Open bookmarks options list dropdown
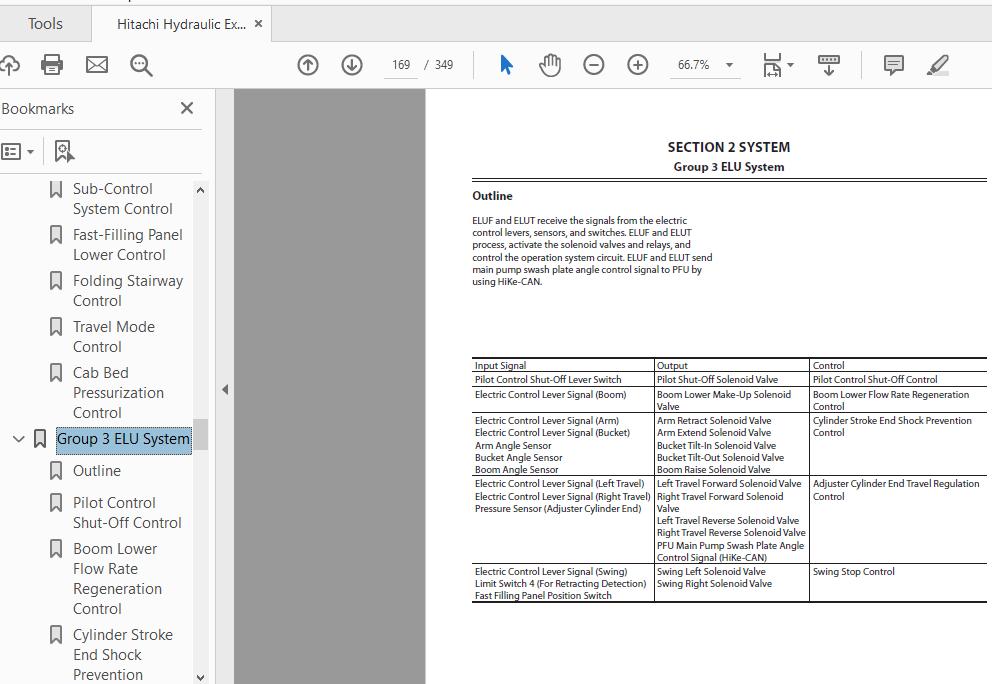This screenshot has width=992, height=684. tap(18, 152)
